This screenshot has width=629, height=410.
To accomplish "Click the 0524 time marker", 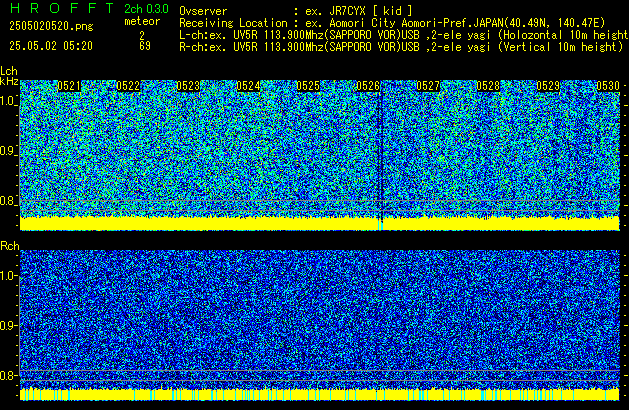I will [248, 86].
